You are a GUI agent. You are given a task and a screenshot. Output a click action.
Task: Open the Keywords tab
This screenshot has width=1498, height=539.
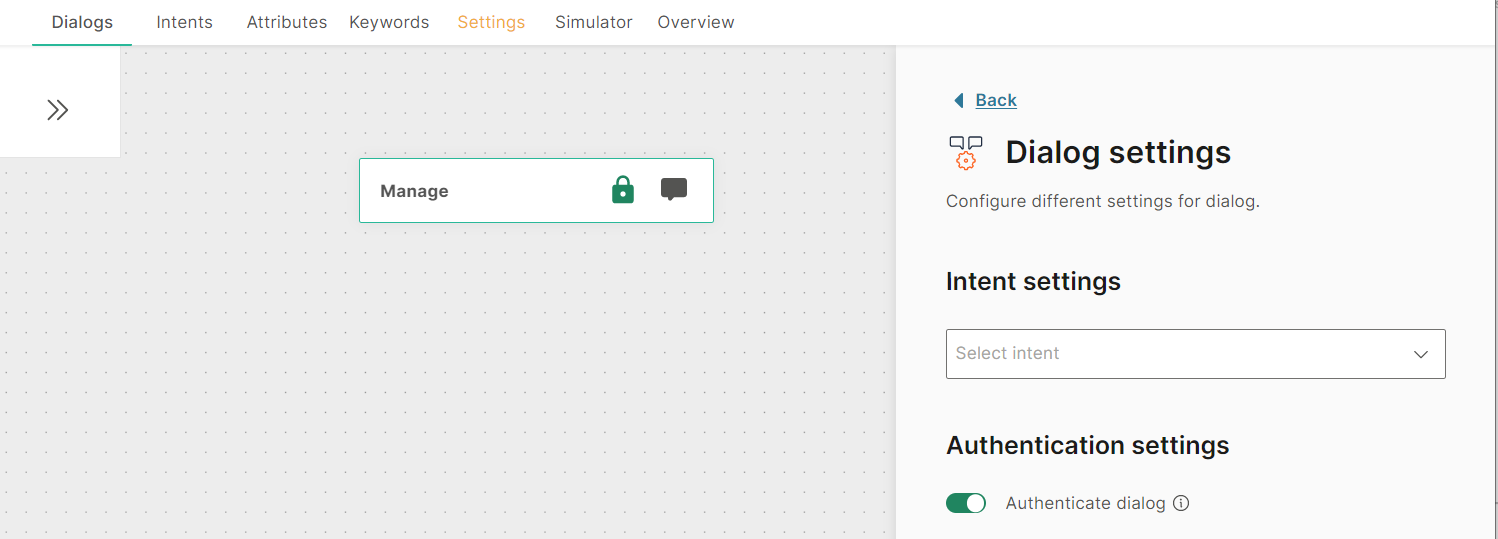389,22
